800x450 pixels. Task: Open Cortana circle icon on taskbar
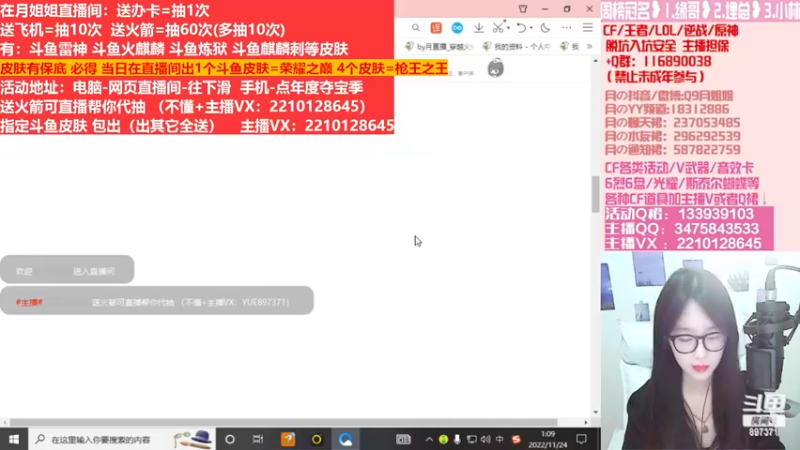(230, 439)
